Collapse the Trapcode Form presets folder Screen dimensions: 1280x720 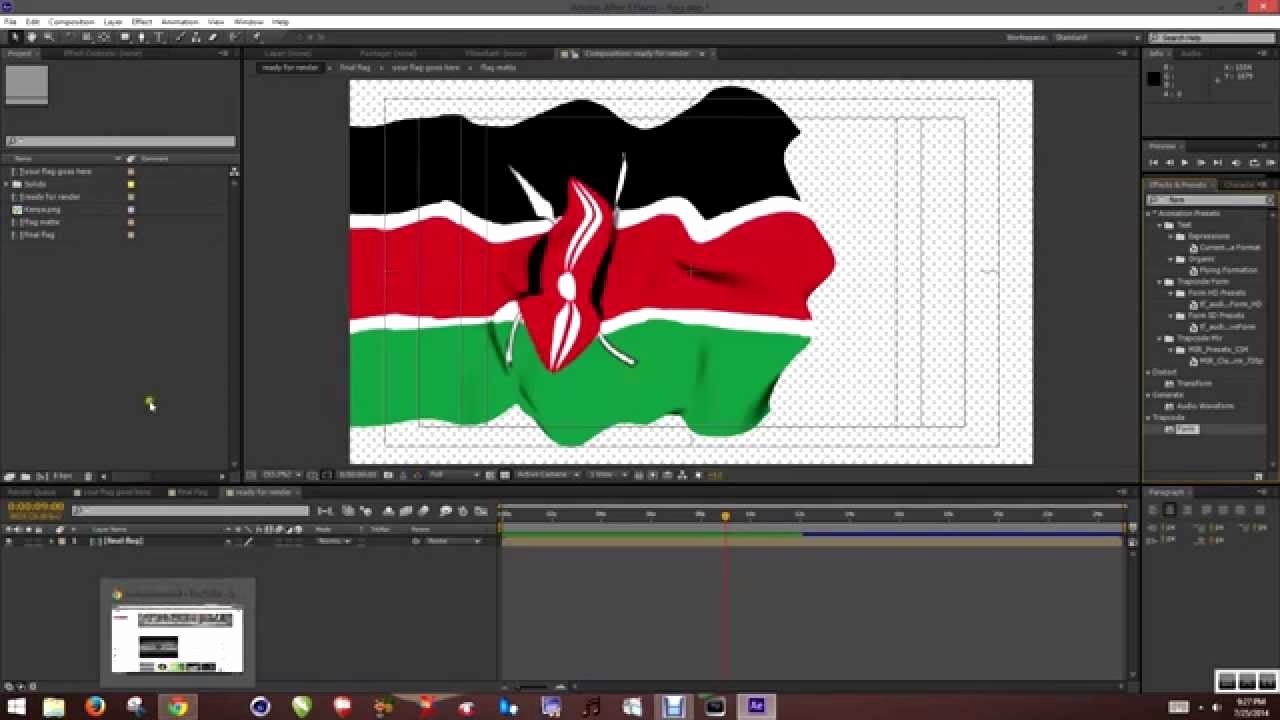tap(1160, 282)
